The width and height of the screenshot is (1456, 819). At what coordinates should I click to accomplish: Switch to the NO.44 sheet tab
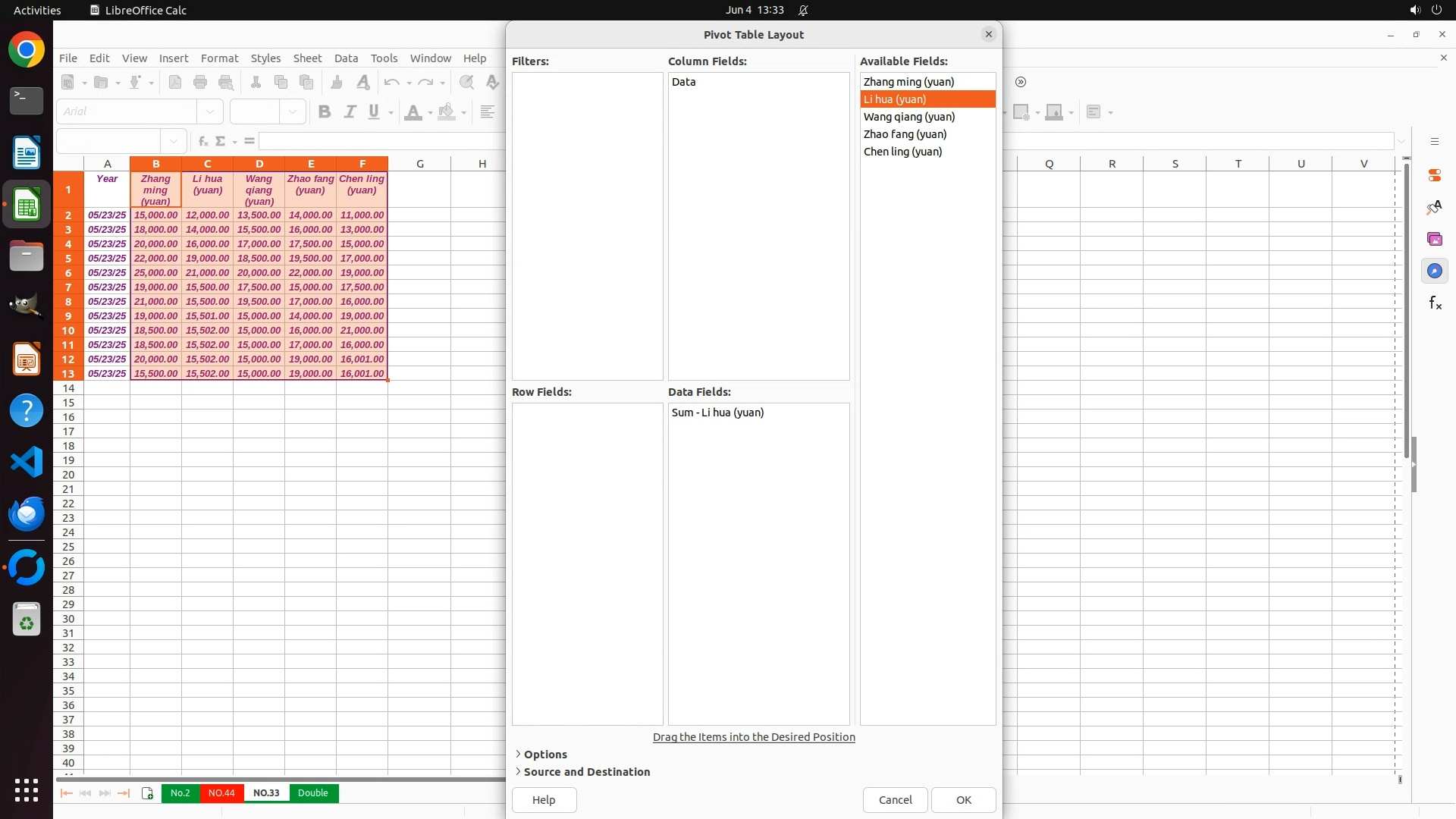coord(221,793)
